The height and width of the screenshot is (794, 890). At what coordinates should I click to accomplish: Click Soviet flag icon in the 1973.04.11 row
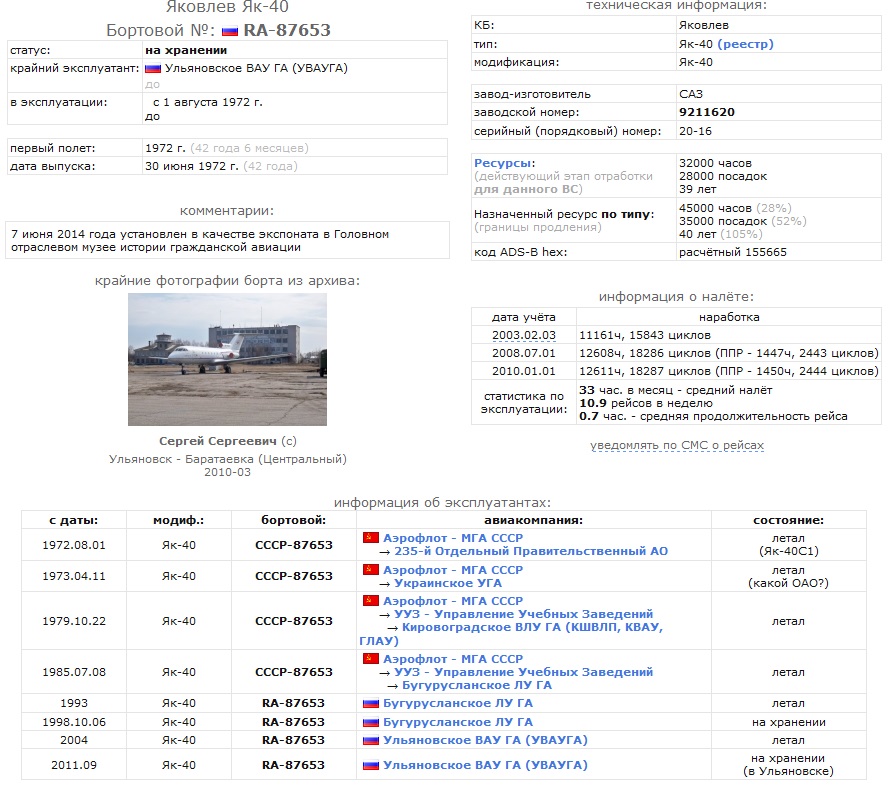click(370, 570)
